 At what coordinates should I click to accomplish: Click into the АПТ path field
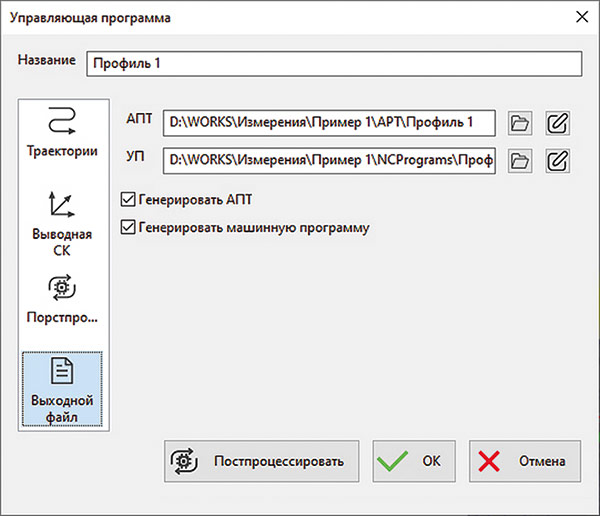329,123
